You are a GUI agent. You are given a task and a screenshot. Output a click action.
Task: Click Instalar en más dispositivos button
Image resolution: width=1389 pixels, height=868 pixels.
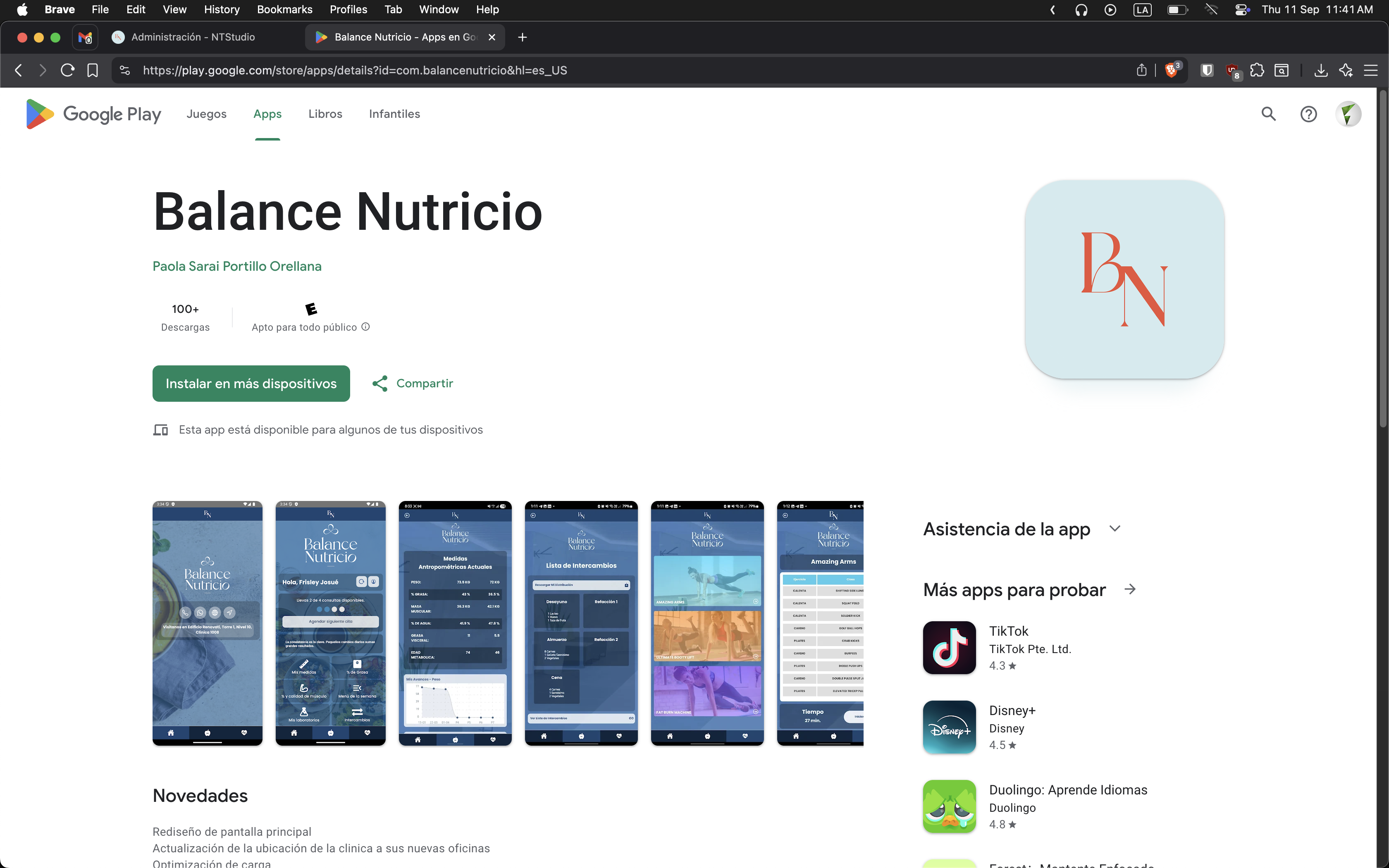pyautogui.click(x=251, y=384)
